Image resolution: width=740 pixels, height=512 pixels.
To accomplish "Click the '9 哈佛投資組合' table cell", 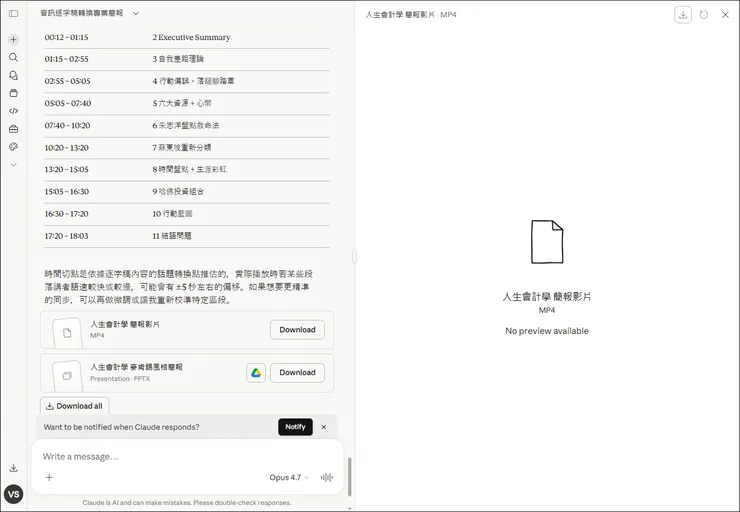I will coord(178,192).
